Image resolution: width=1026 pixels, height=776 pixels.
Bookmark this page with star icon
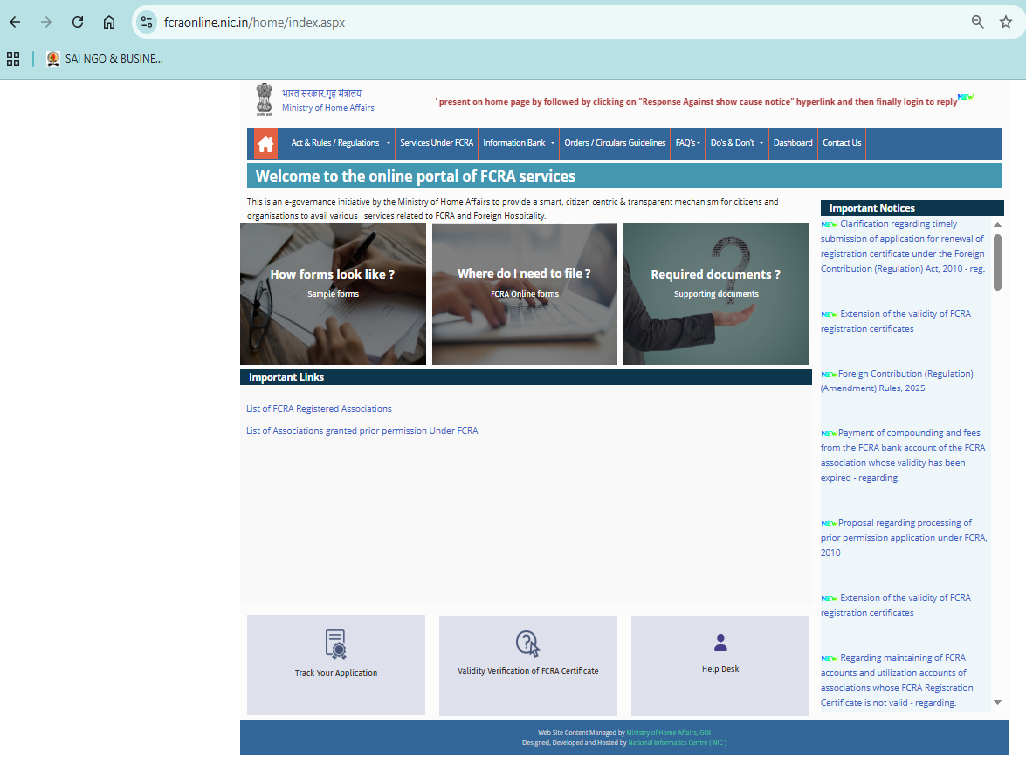point(1006,22)
